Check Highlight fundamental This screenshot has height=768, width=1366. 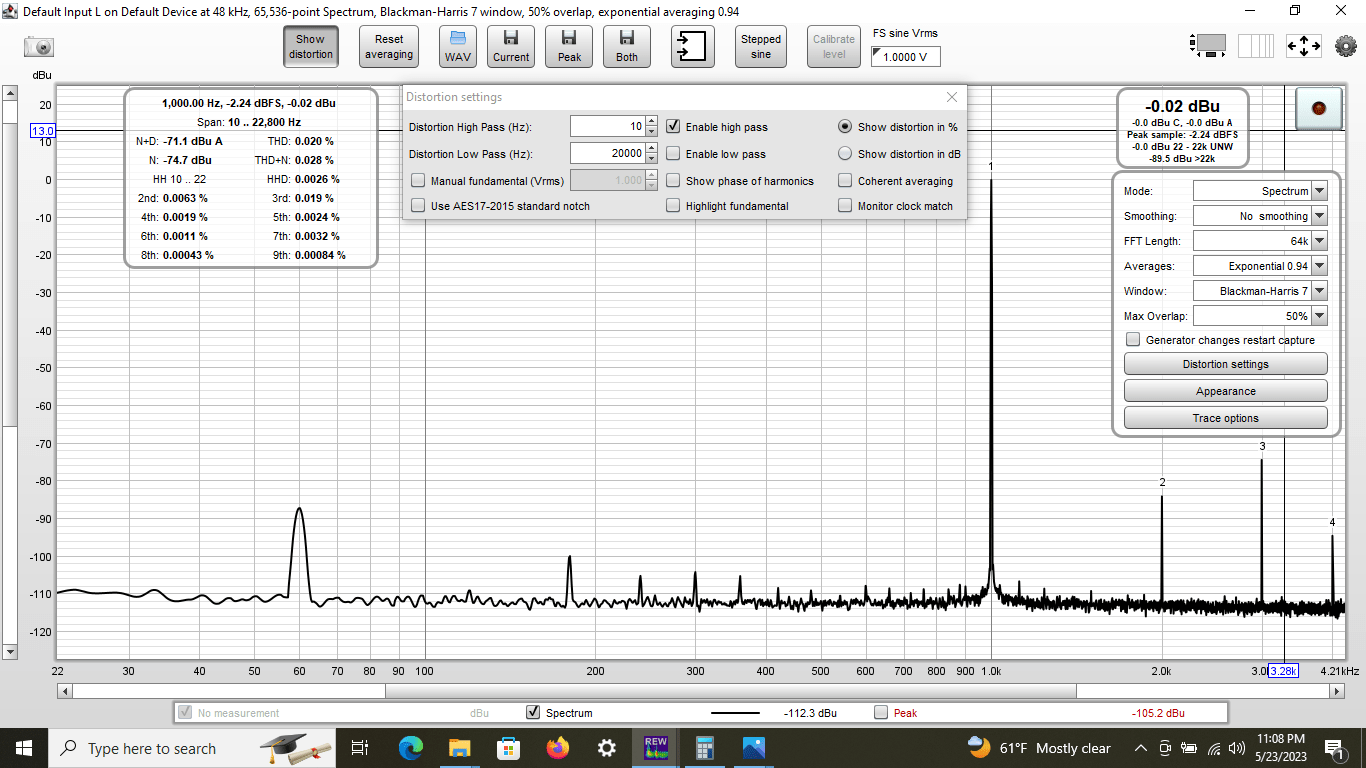pos(673,206)
